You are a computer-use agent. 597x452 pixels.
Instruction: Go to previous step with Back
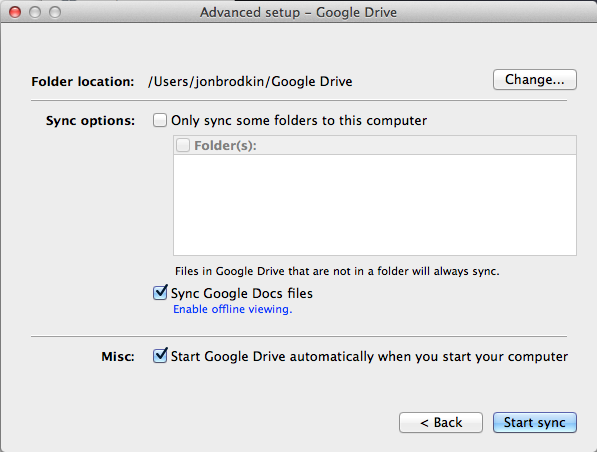point(441,422)
